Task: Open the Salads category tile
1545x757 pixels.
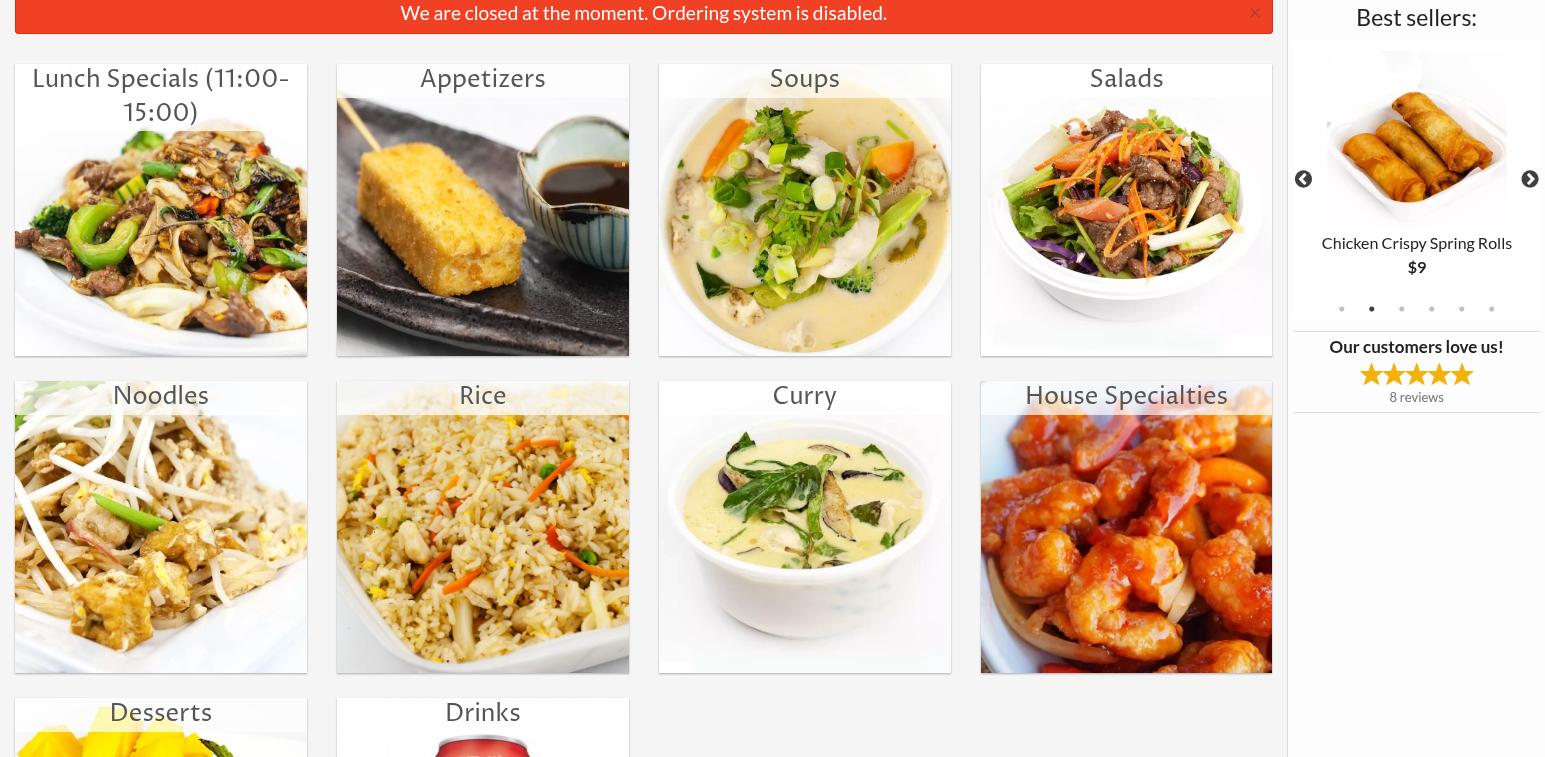Action: coord(1126,210)
